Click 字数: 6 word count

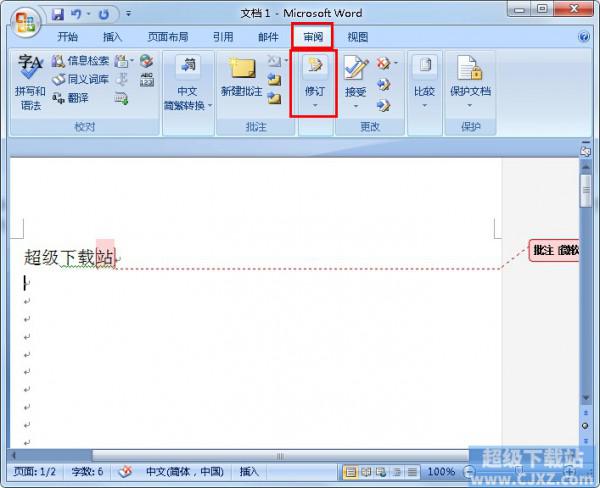(87, 472)
